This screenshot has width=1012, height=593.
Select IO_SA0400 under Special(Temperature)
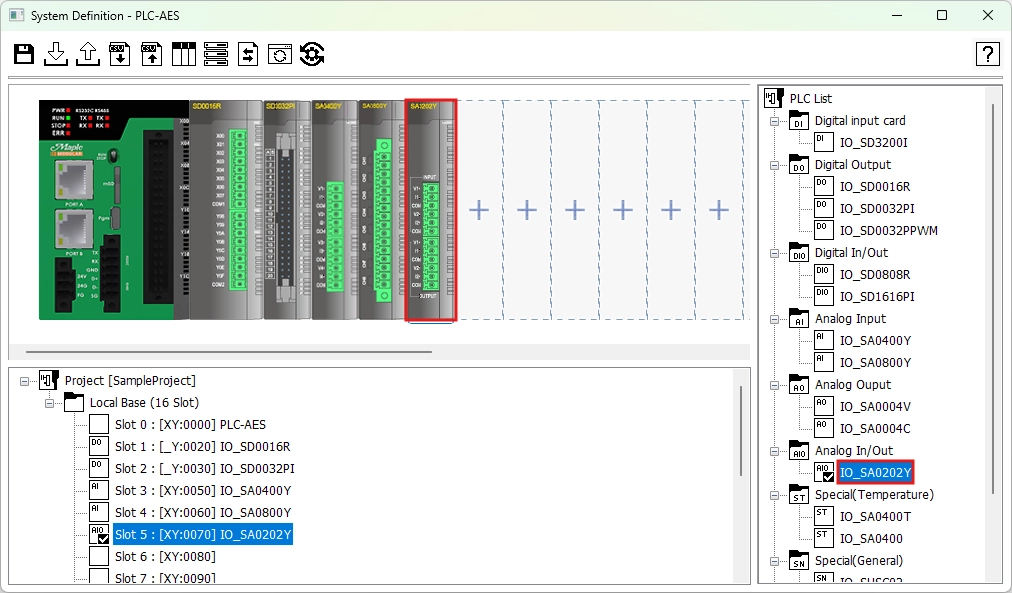pos(871,538)
